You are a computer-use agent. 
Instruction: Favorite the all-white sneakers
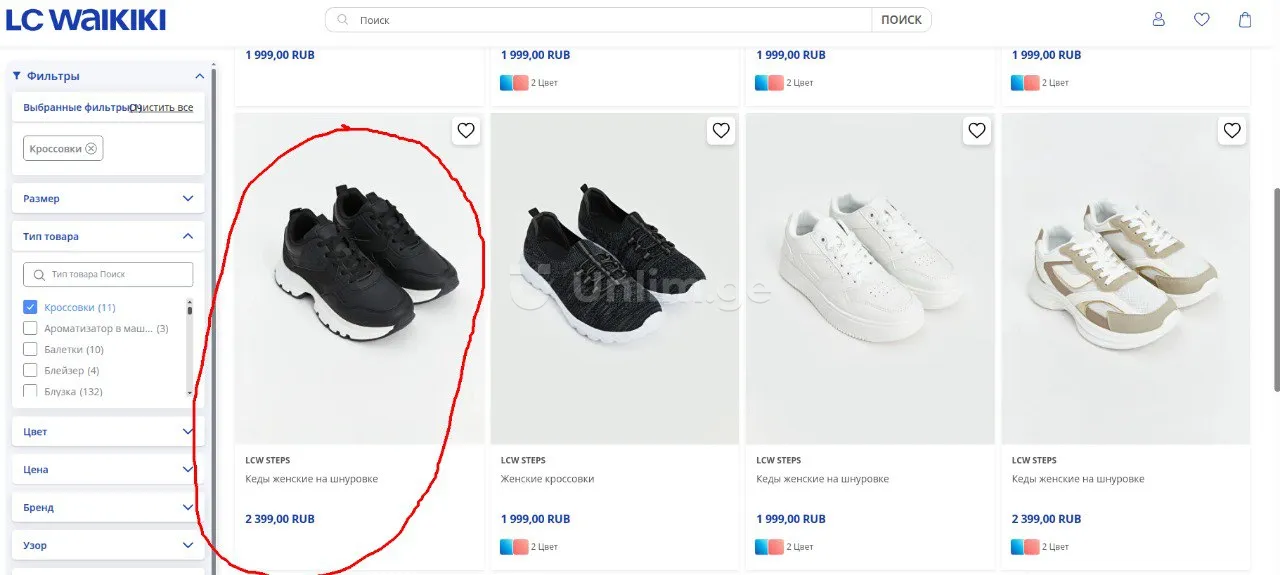977,130
